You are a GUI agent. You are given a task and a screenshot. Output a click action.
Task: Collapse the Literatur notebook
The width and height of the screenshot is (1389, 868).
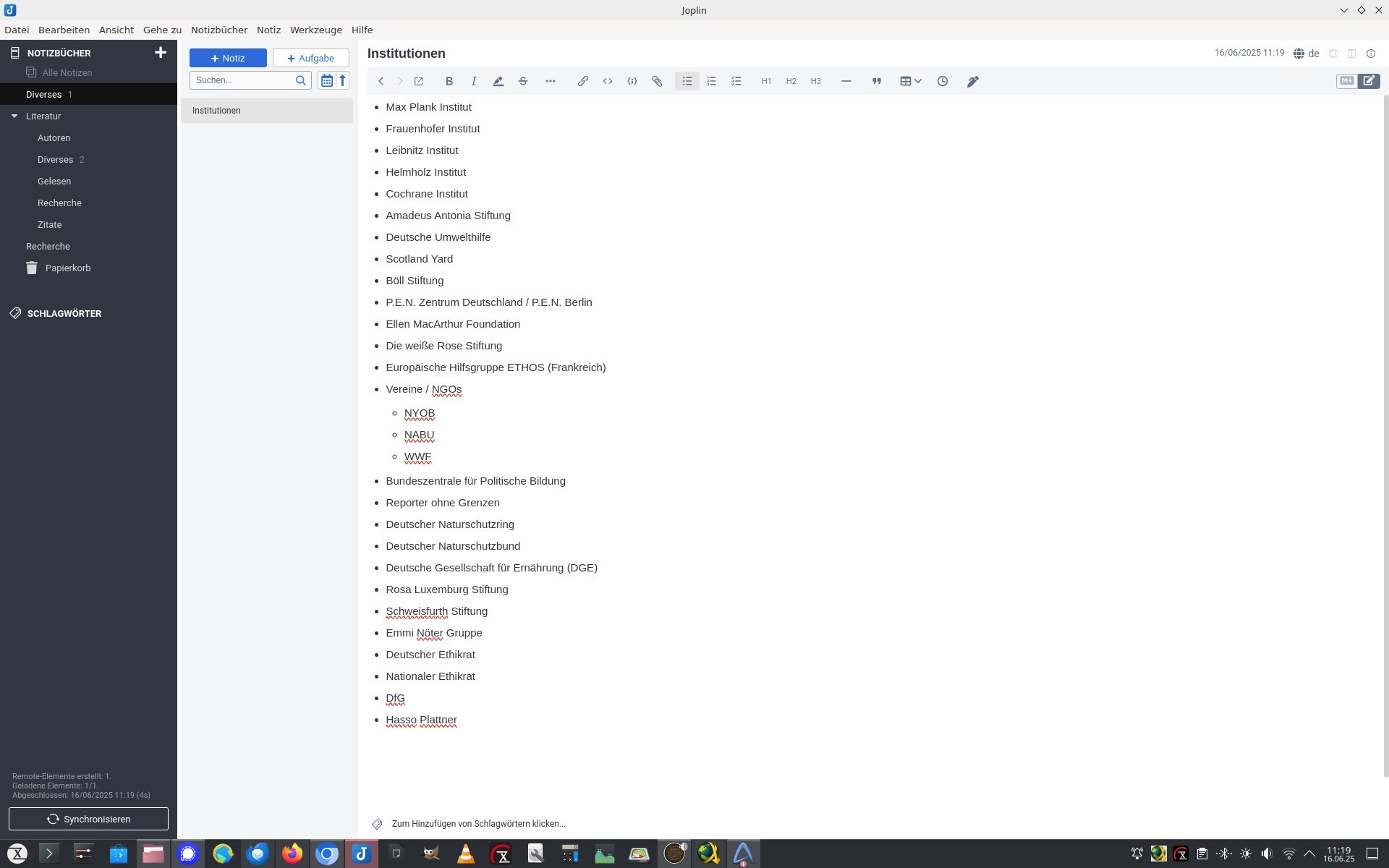coord(14,116)
